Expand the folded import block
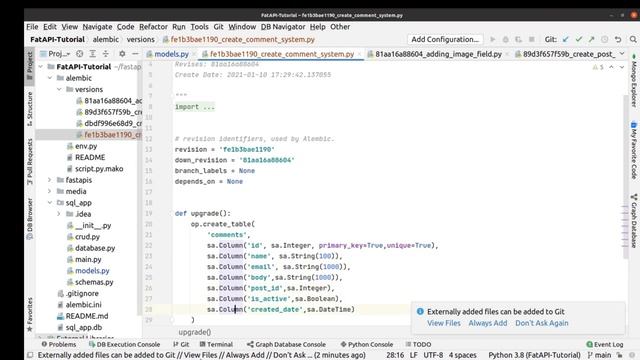 coord(195,107)
